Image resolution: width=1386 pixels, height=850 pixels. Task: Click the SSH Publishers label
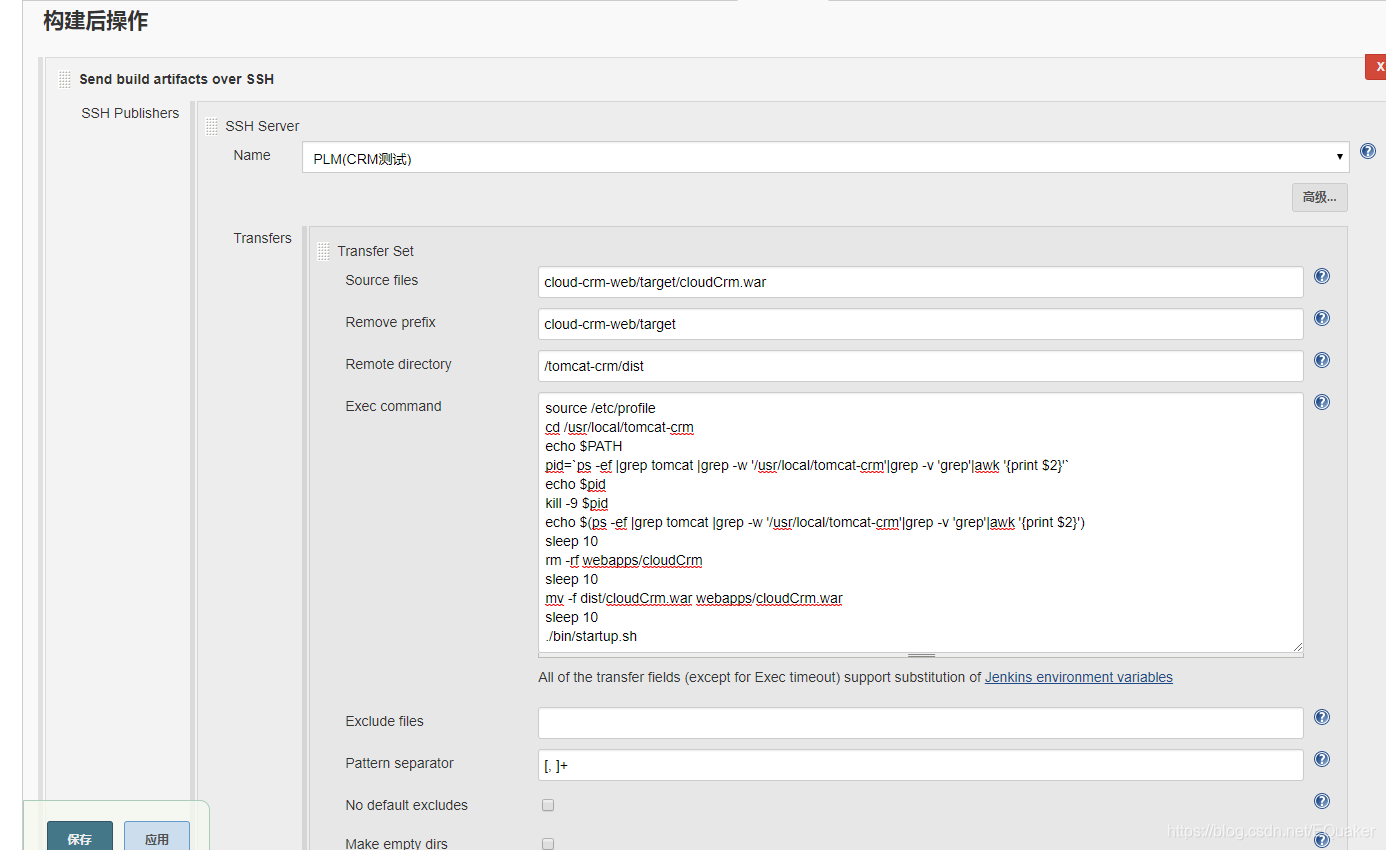[130, 113]
